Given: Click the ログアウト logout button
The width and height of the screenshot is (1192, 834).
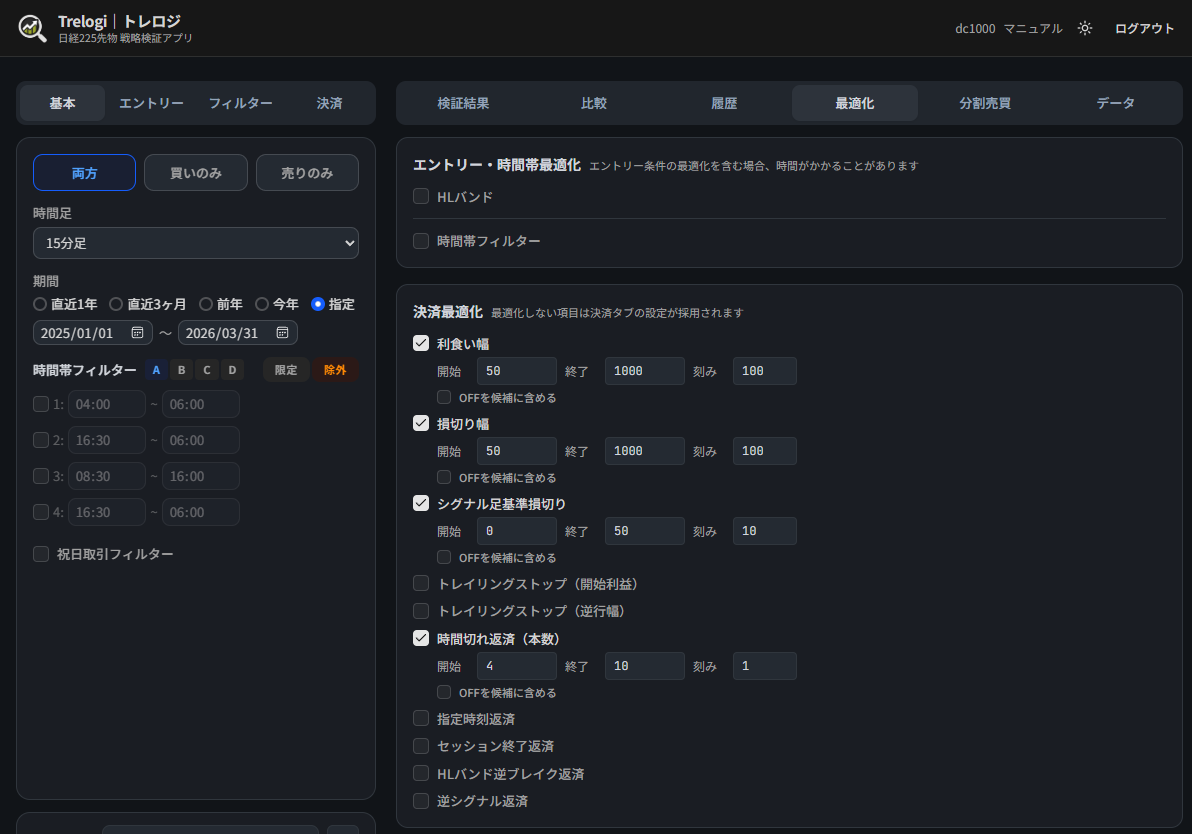Looking at the screenshot, I should click(x=1144, y=28).
